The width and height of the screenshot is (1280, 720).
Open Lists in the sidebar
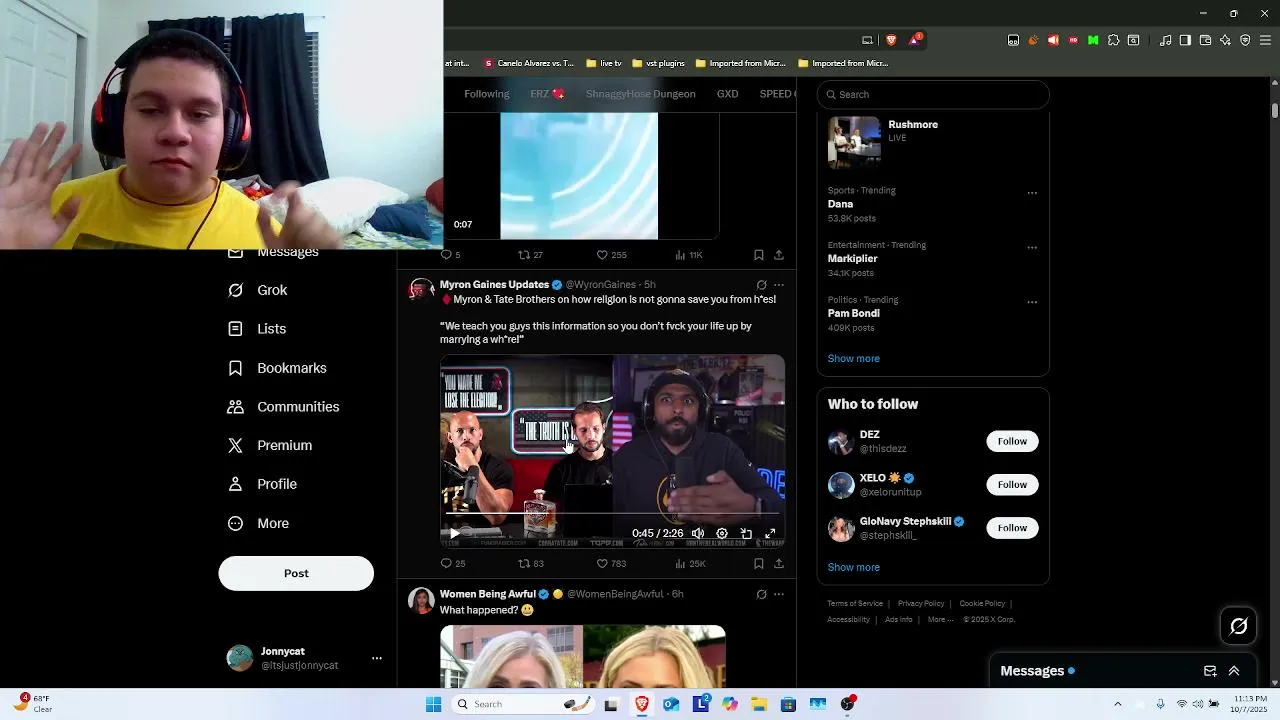(x=257, y=329)
